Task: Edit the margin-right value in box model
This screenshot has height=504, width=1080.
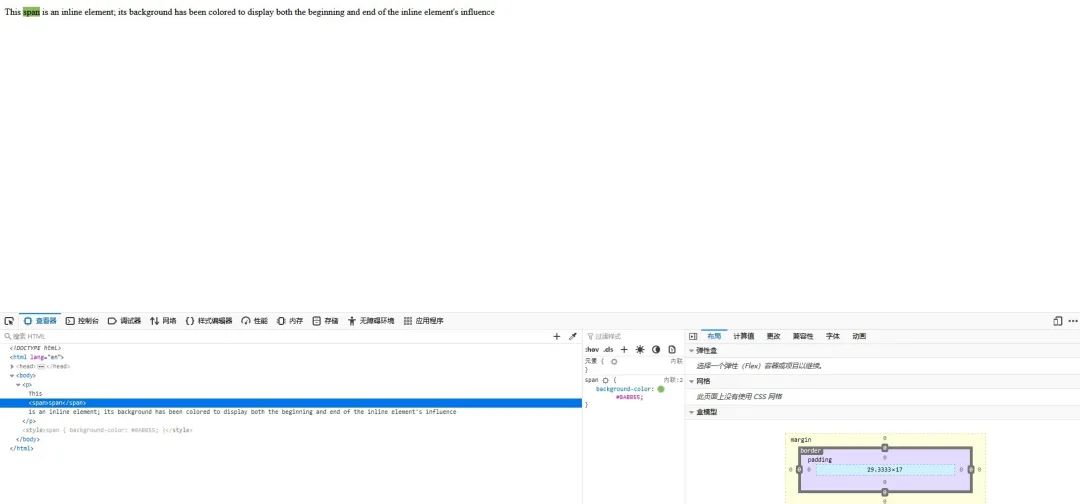Action: [x=980, y=470]
